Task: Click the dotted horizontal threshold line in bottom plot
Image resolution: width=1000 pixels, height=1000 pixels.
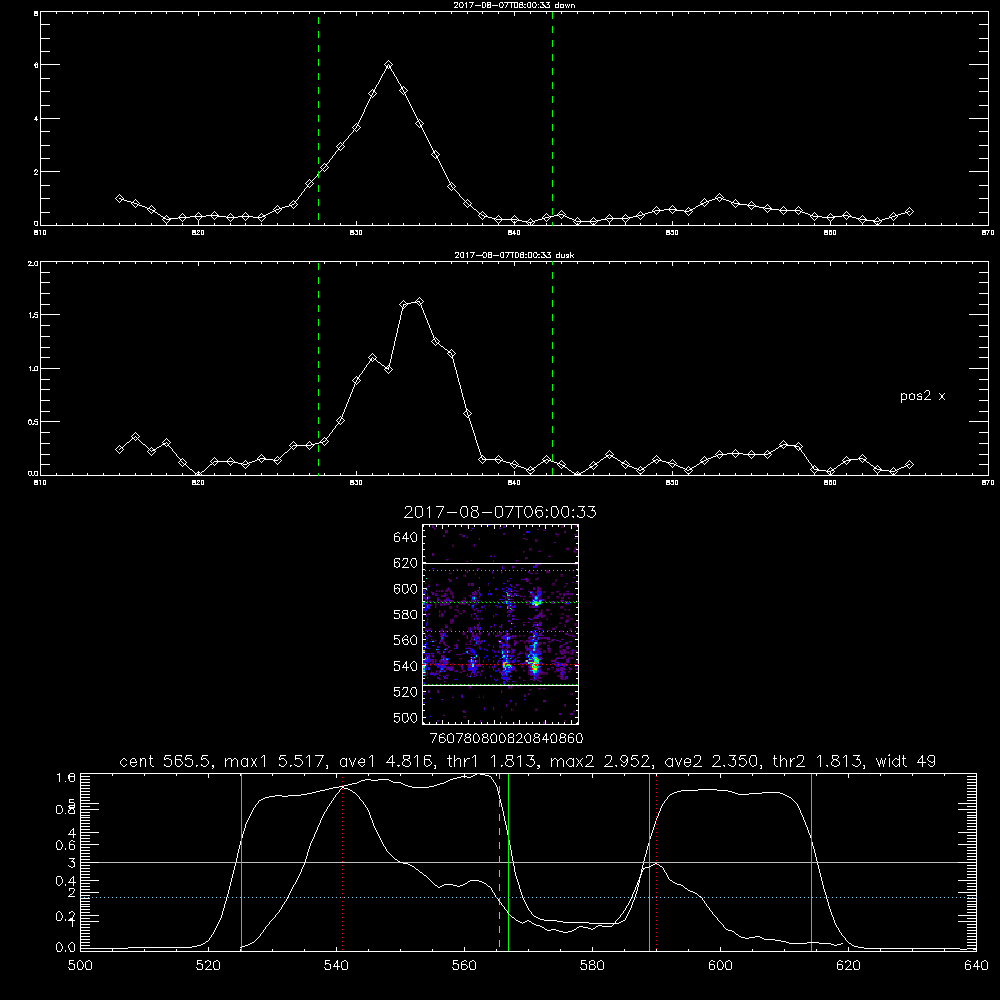Action: tap(528, 897)
